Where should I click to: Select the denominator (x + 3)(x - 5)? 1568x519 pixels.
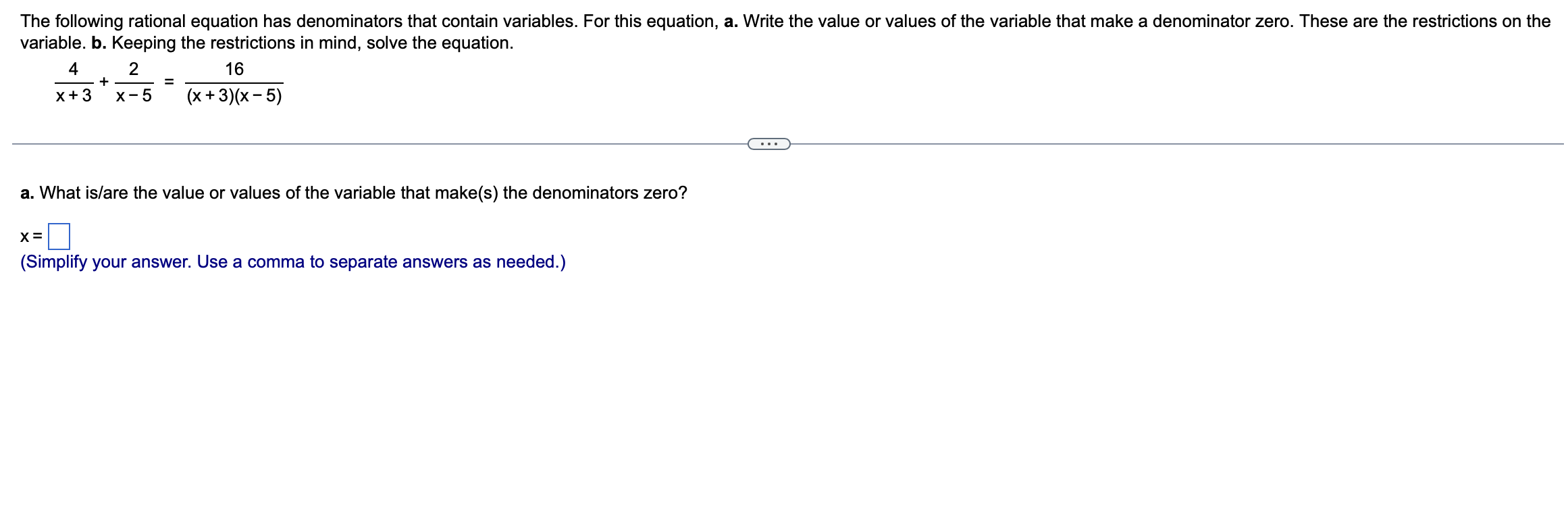(234, 95)
